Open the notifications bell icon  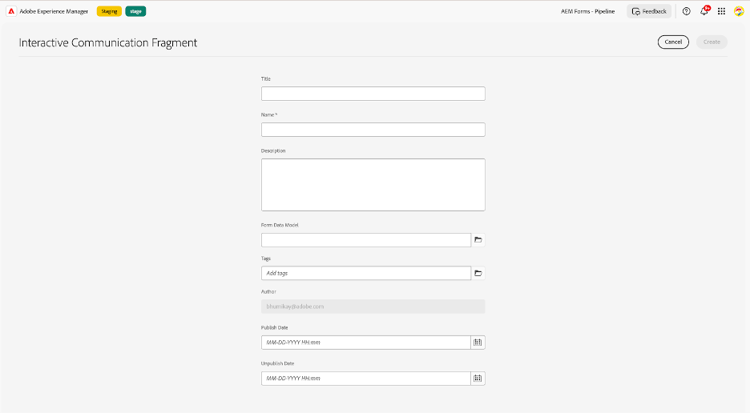[x=704, y=11]
